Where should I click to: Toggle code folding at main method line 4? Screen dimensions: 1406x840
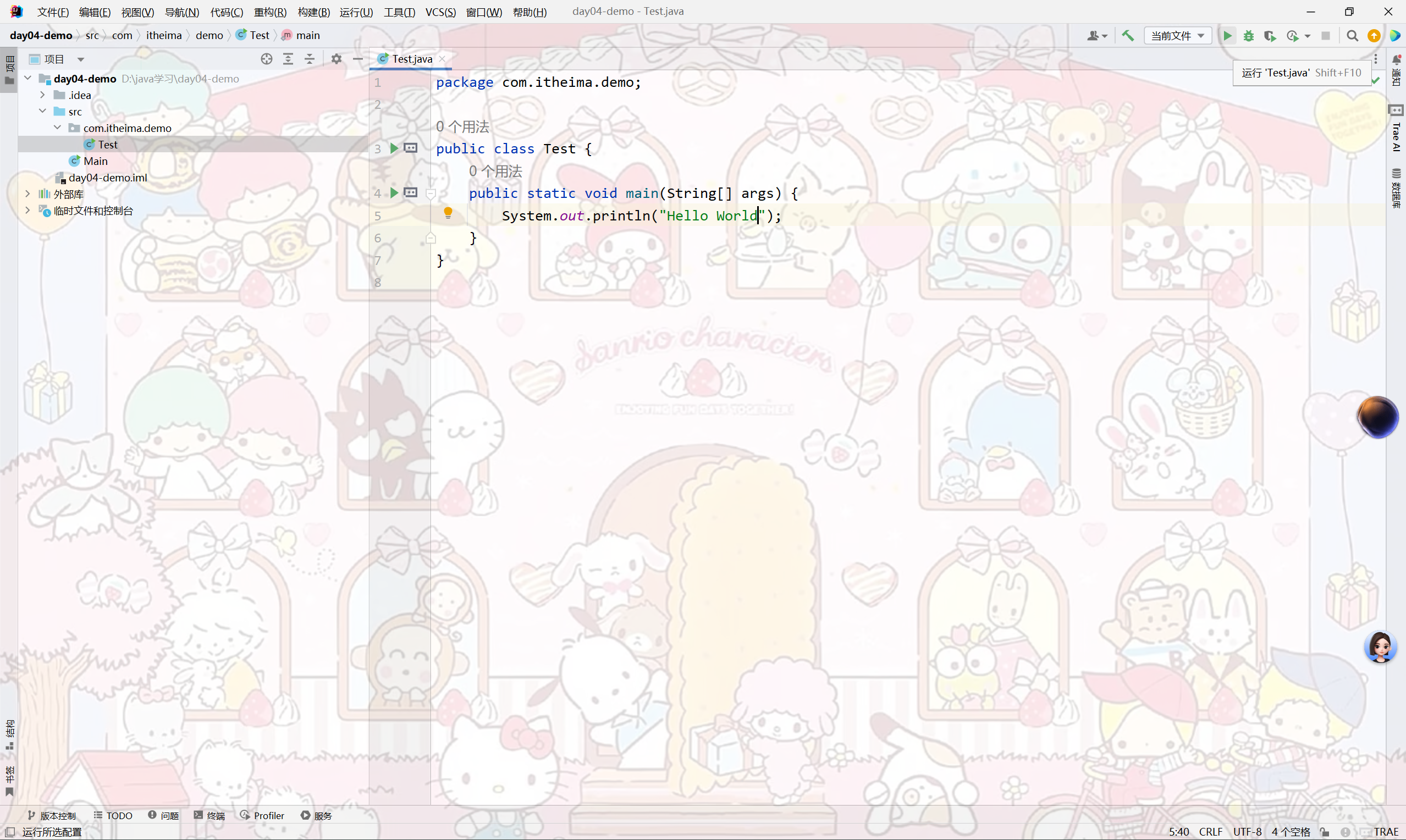tap(431, 194)
